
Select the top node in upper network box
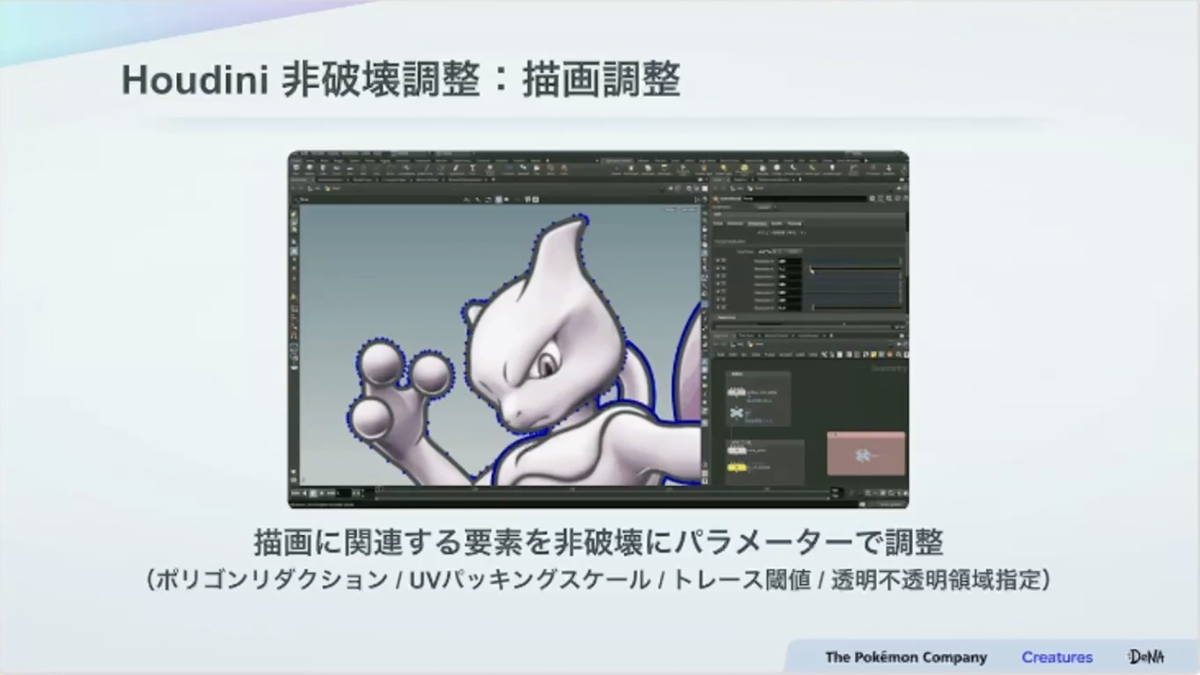point(737,391)
